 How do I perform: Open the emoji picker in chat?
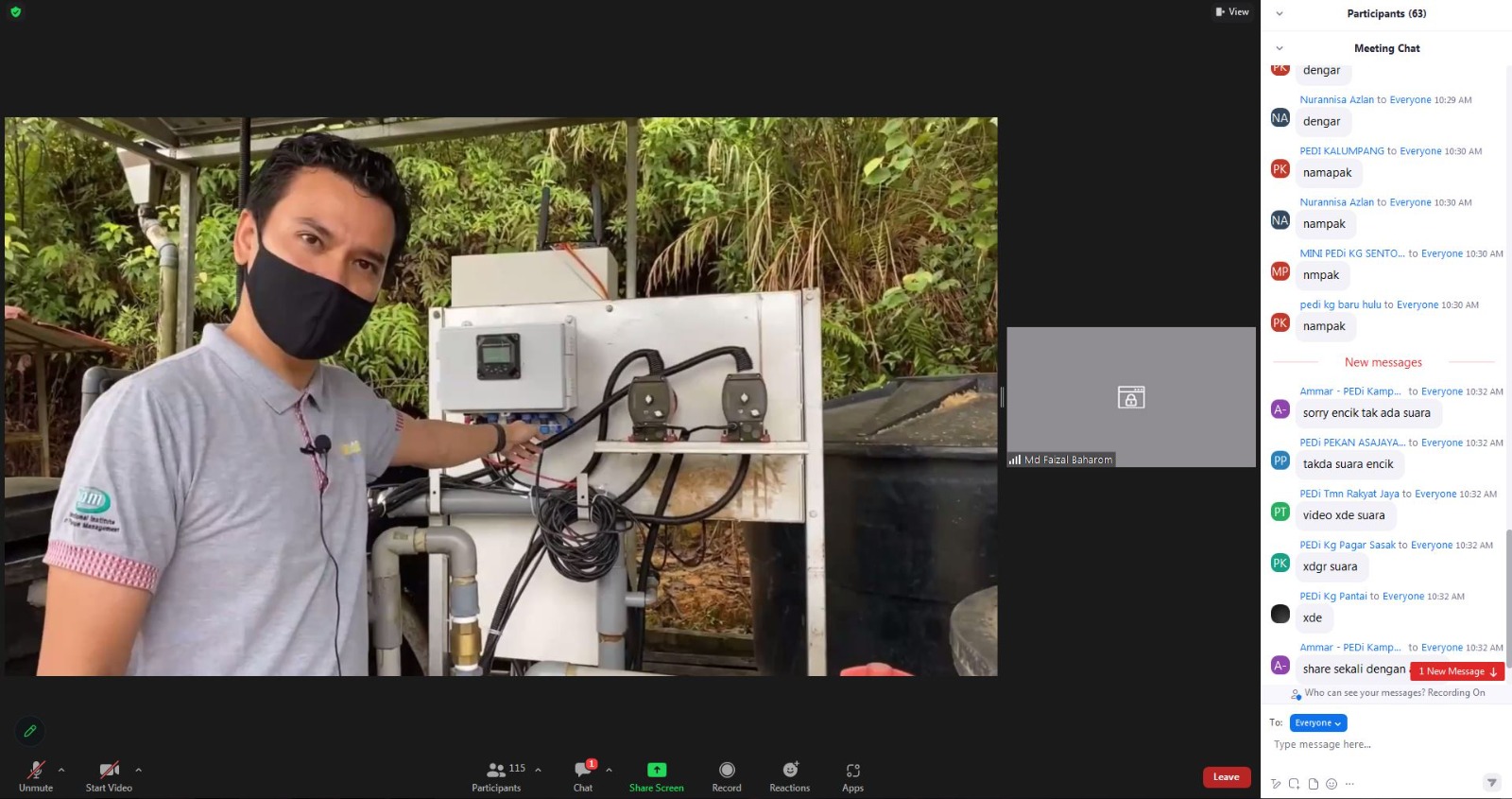pos(1332,784)
